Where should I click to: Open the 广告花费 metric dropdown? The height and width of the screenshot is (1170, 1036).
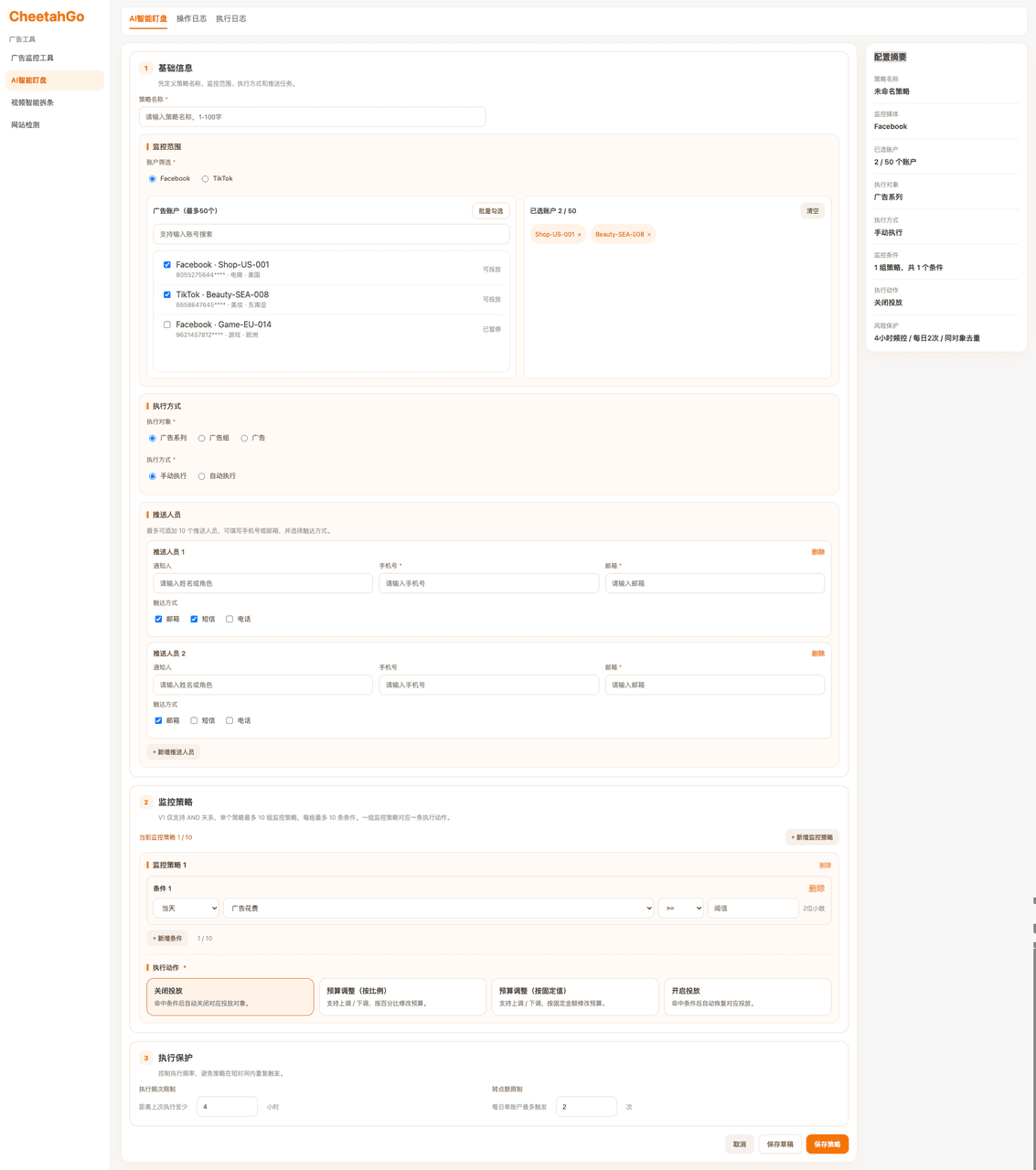coord(439,909)
